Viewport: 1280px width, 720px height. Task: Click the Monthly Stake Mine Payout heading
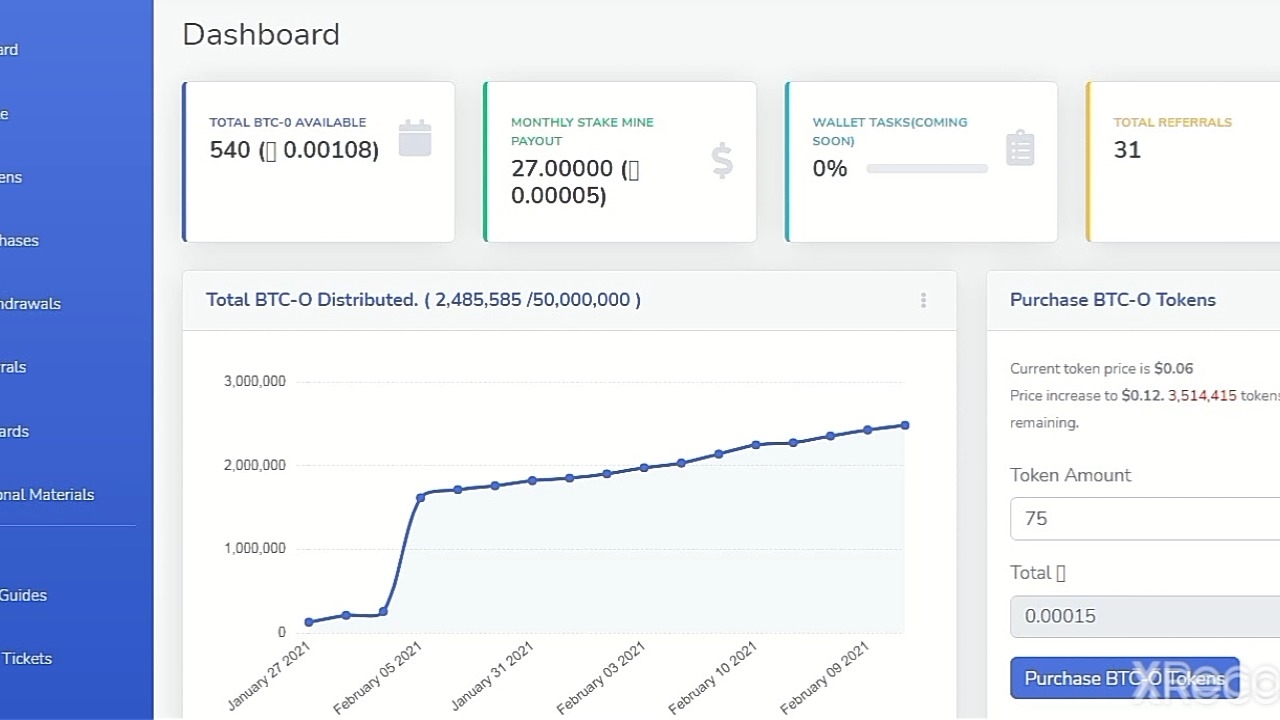[x=582, y=131]
